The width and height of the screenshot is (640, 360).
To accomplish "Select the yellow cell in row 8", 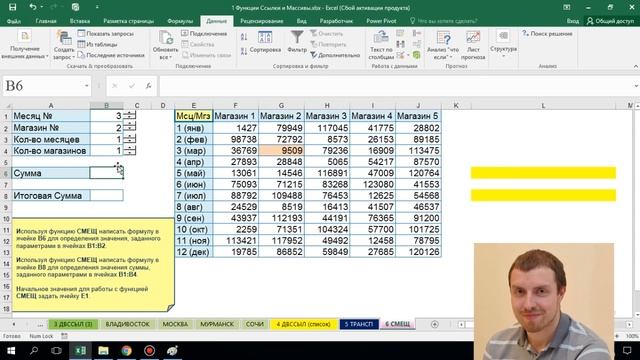I will 543,196.
